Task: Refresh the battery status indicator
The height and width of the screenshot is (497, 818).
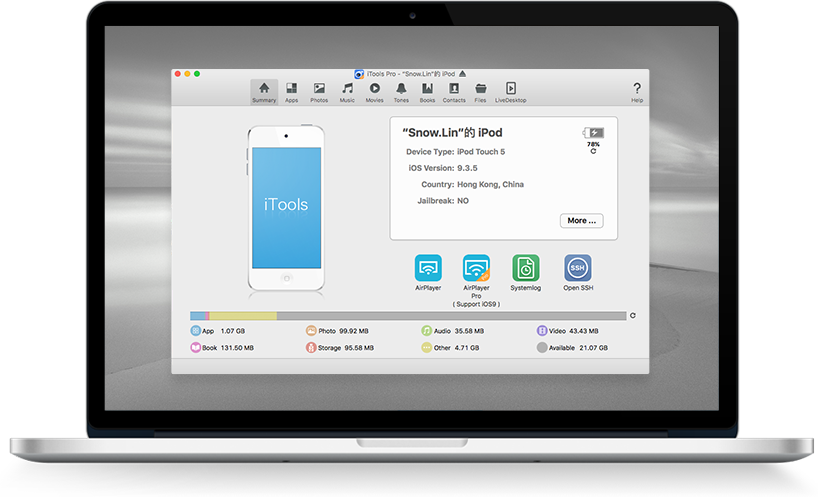Action: (593, 151)
